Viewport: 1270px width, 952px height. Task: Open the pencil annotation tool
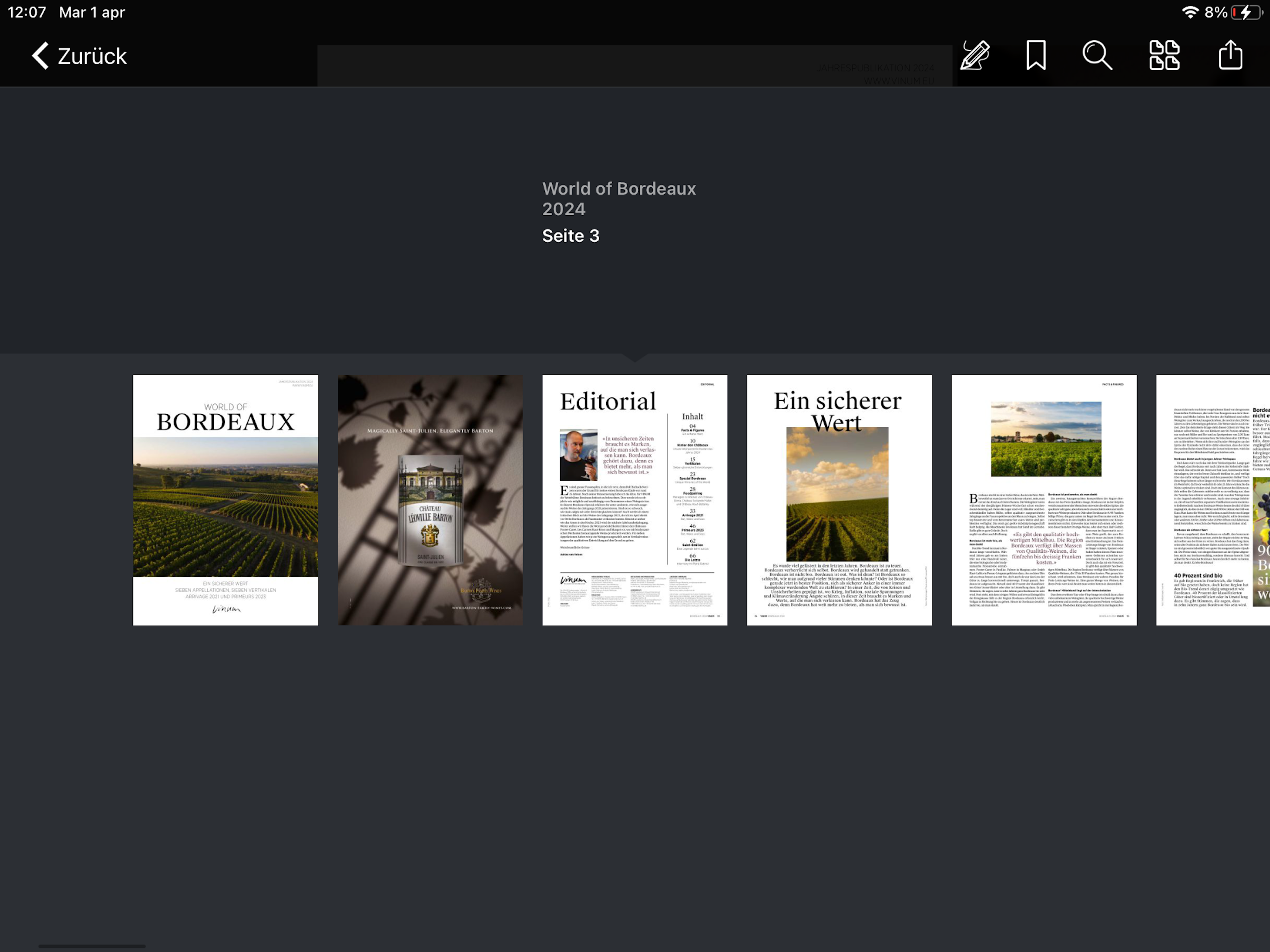point(974,56)
